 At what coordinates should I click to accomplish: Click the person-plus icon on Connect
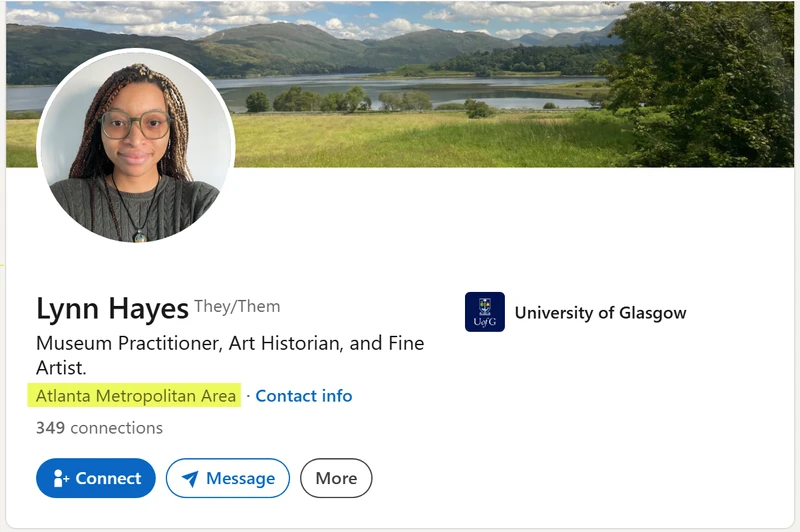[x=61, y=478]
